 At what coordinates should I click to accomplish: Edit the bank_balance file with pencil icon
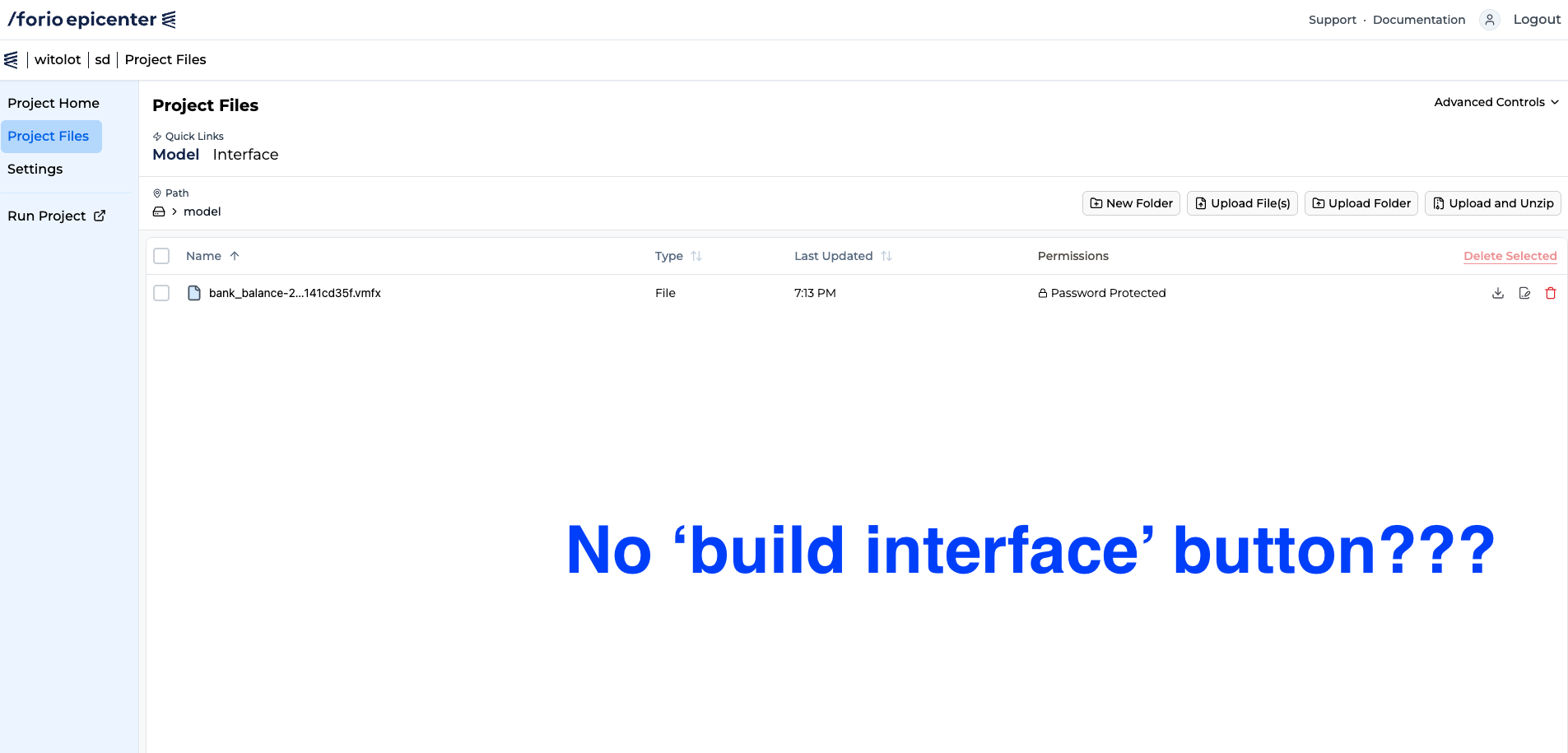1524,293
